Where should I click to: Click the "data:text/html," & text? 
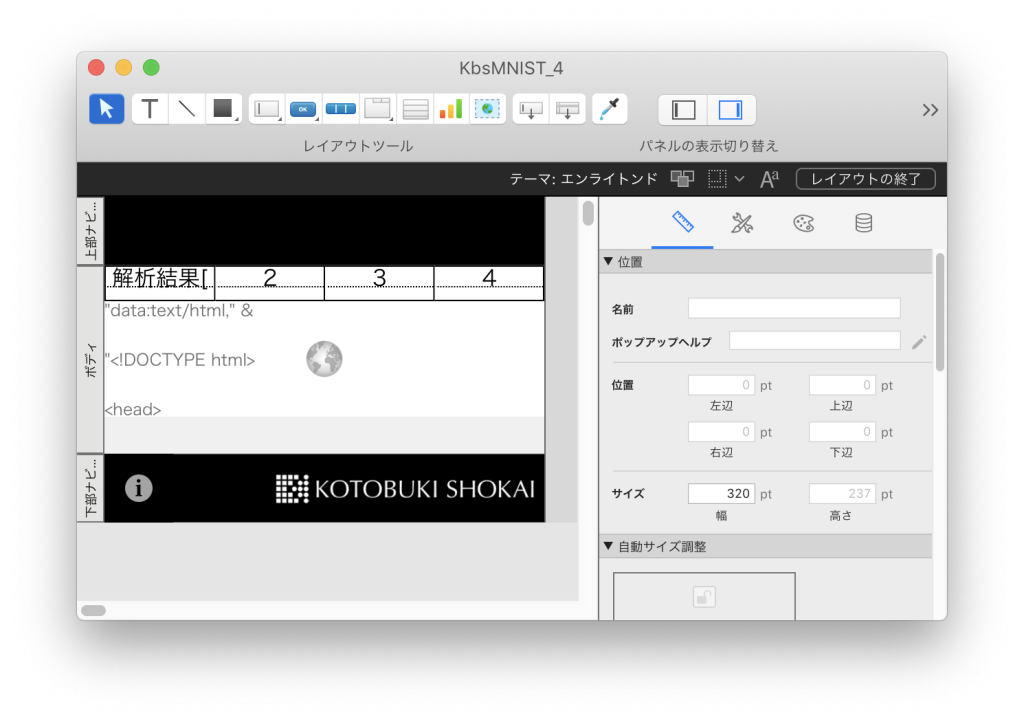pyautogui.click(x=179, y=311)
